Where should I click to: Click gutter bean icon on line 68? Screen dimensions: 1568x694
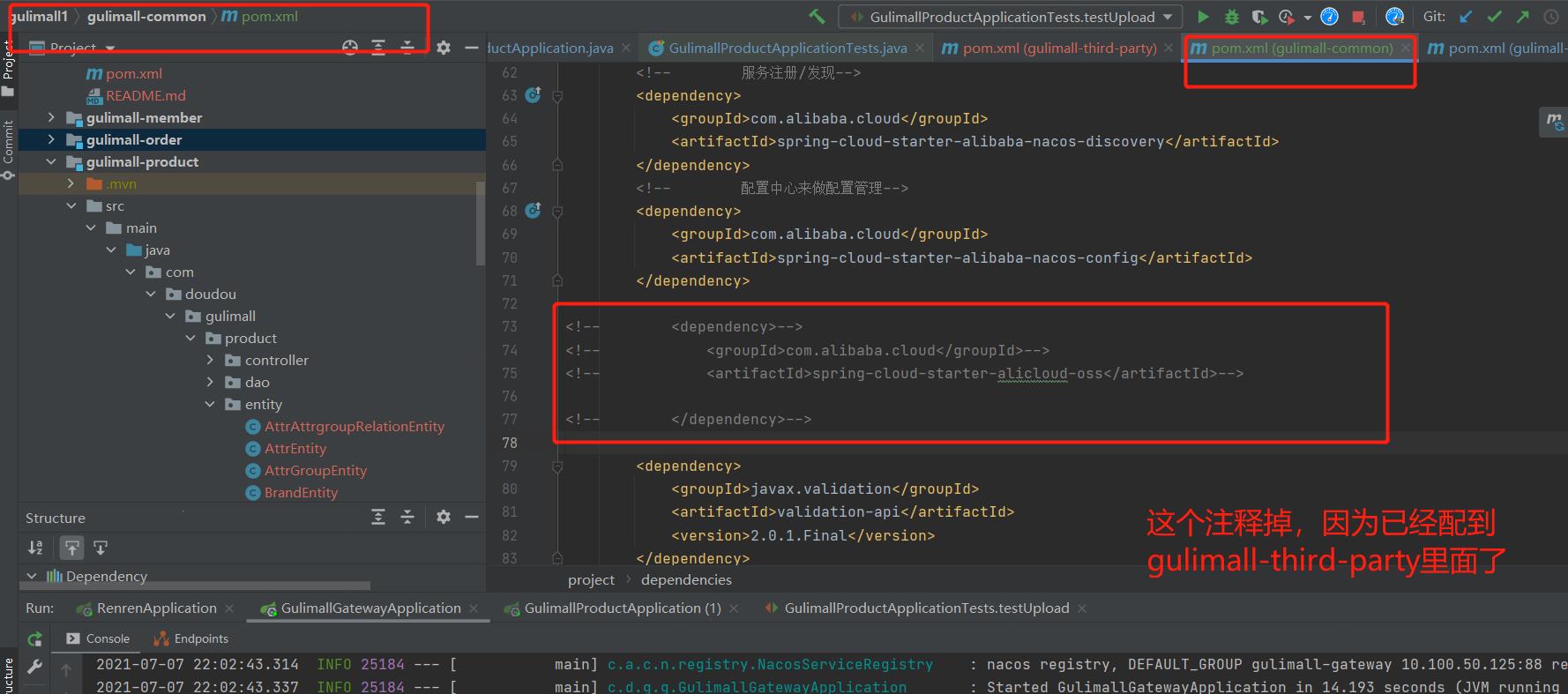[533, 210]
